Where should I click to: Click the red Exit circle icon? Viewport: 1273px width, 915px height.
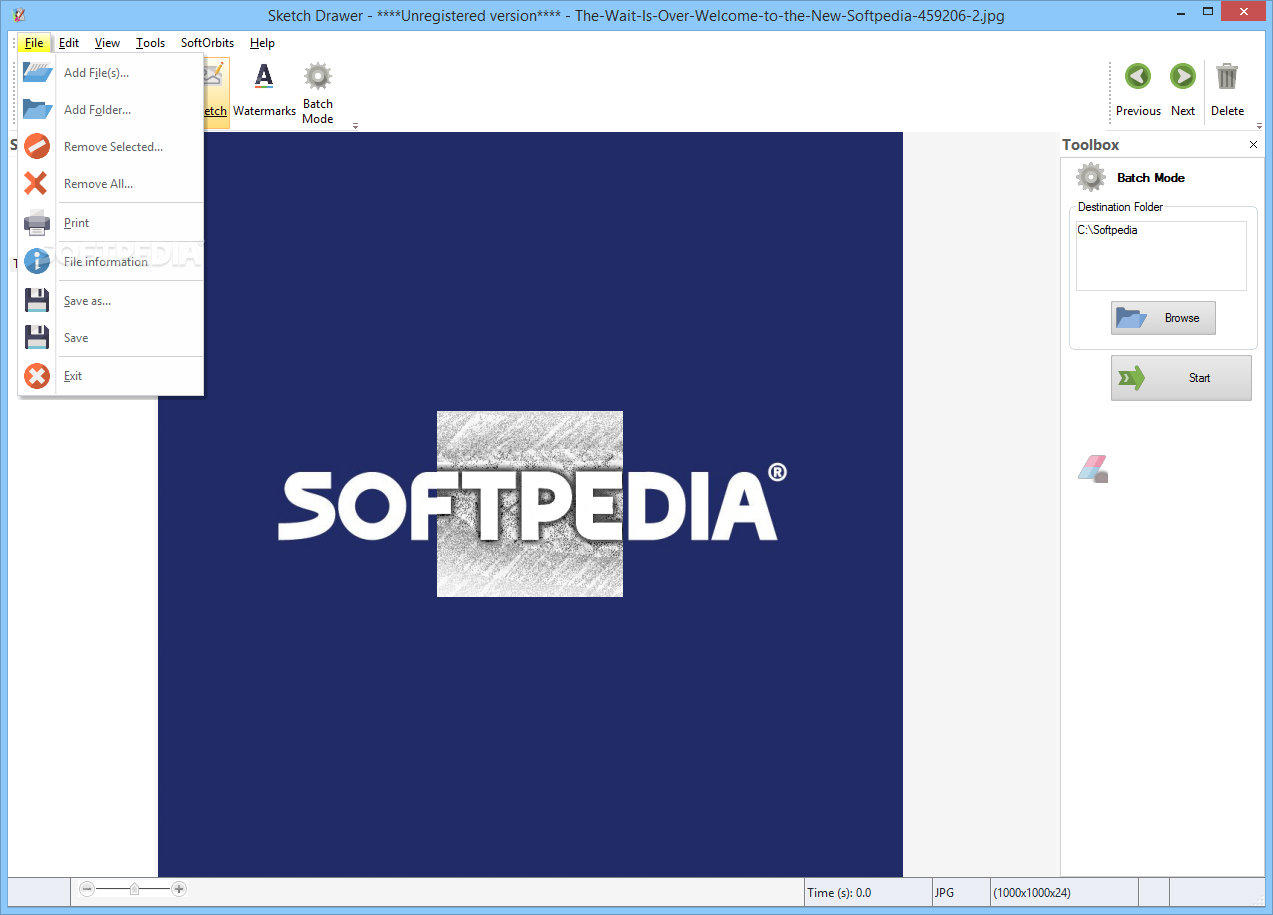[37, 376]
